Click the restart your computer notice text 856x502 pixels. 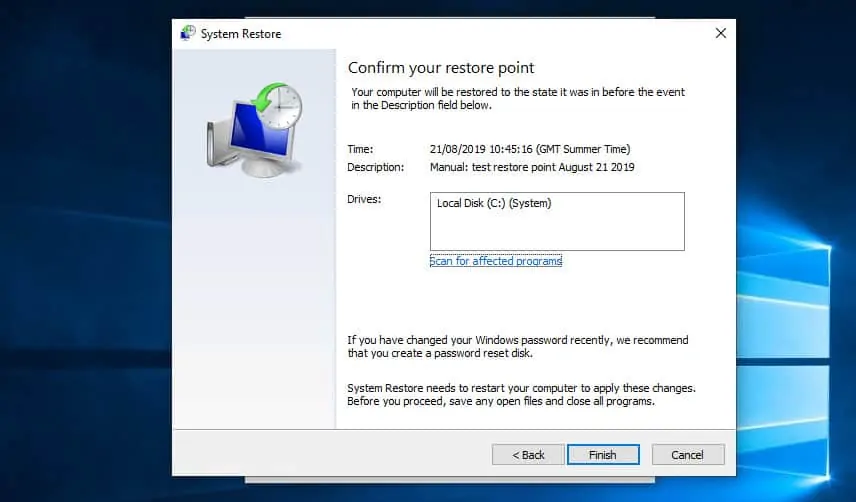tap(521, 394)
